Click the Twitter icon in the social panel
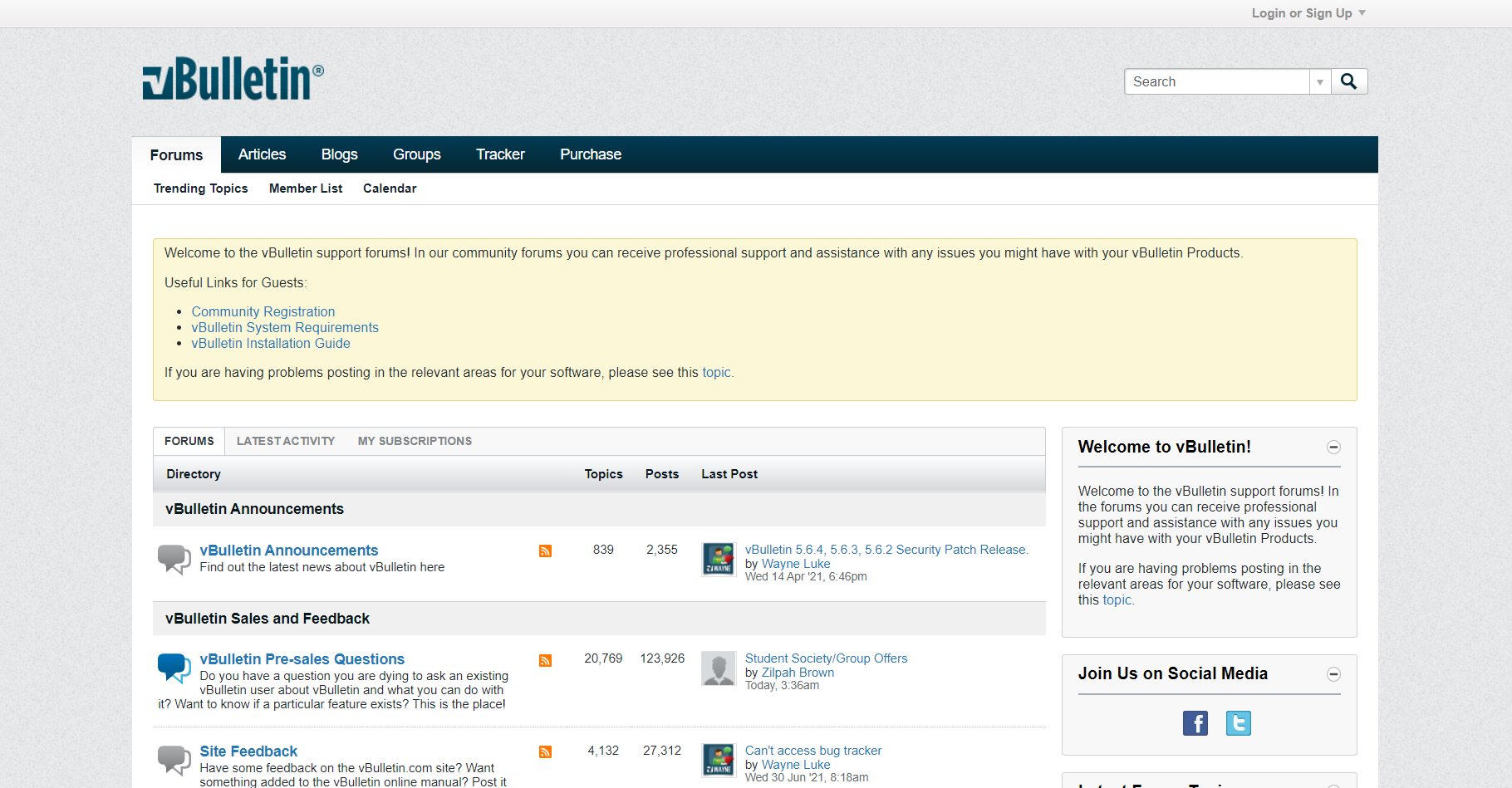Image resolution: width=1512 pixels, height=788 pixels. (1238, 722)
